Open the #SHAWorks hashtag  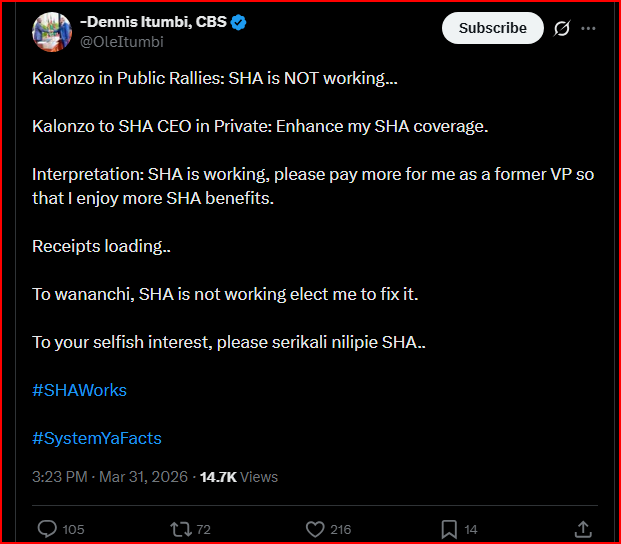(79, 390)
